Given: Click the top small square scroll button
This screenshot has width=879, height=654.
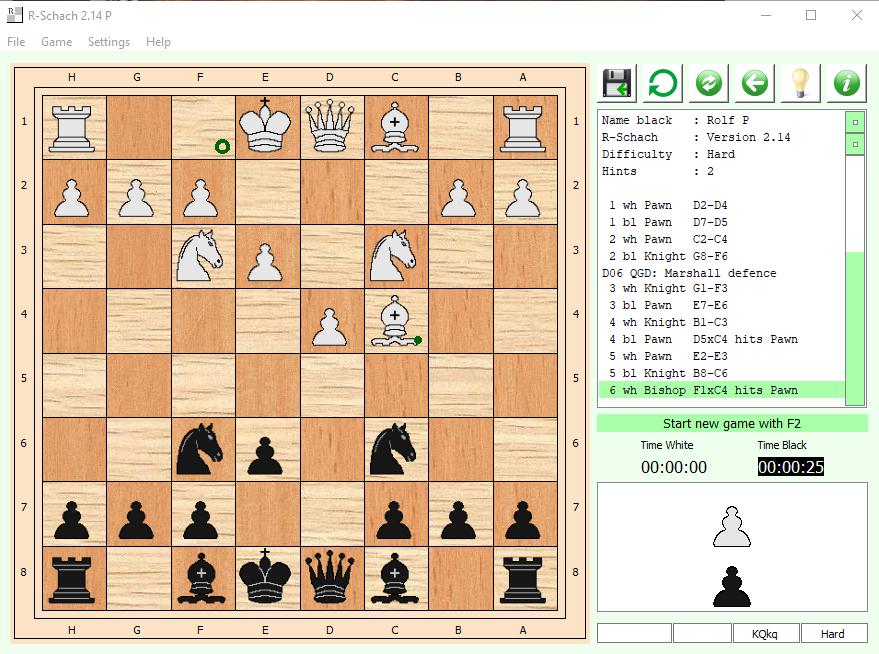Looking at the screenshot, I should [855, 123].
